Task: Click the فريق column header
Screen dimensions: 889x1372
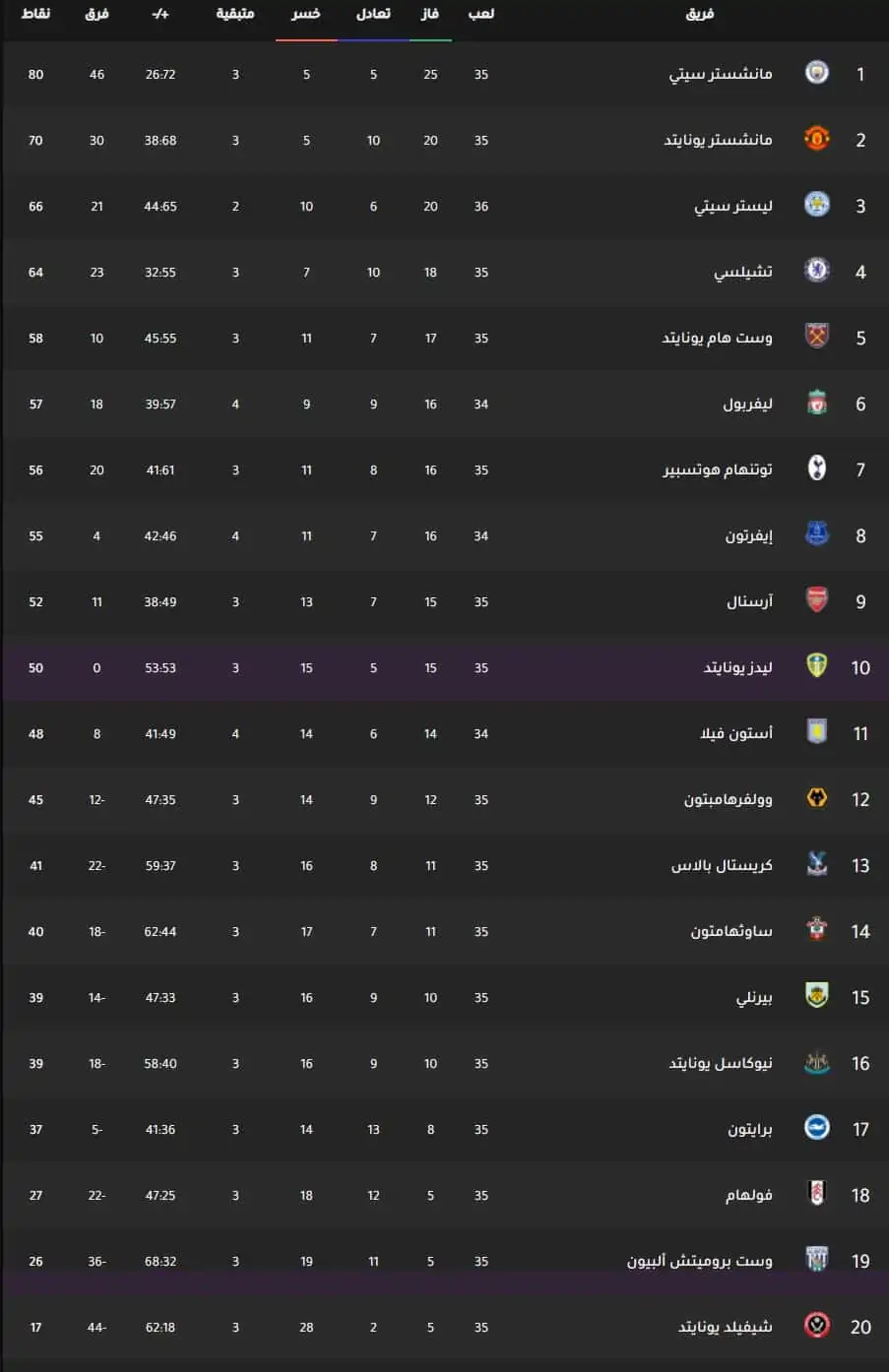Action: point(700,14)
